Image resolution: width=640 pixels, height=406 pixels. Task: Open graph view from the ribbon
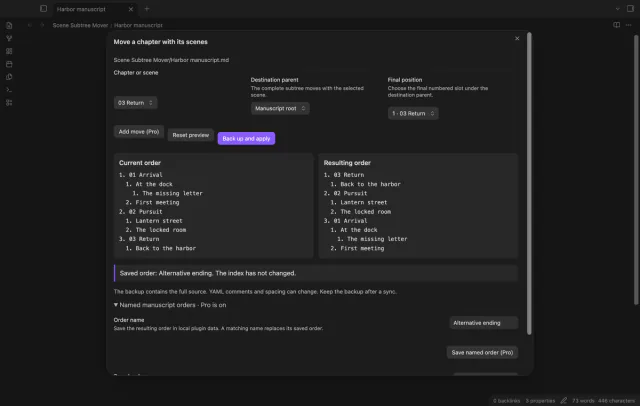pyautogui.click(x=9, y=38)
